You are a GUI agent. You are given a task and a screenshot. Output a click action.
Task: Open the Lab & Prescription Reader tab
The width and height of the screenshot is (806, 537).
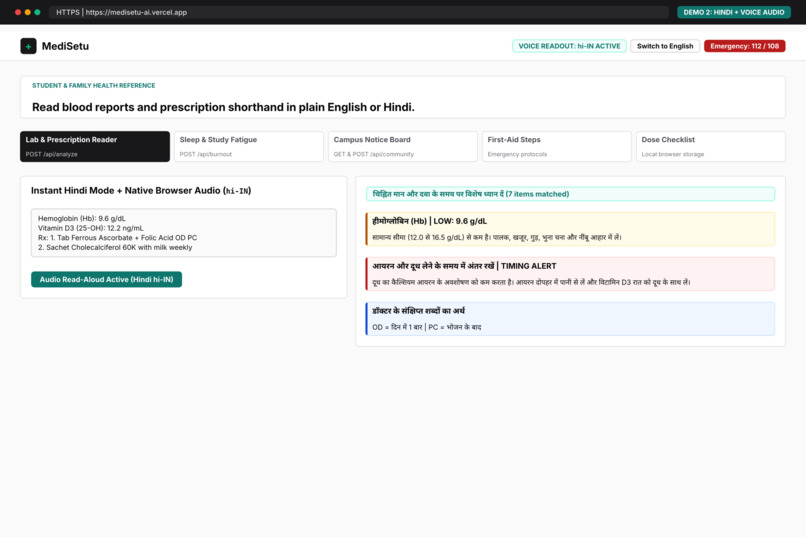95,146
